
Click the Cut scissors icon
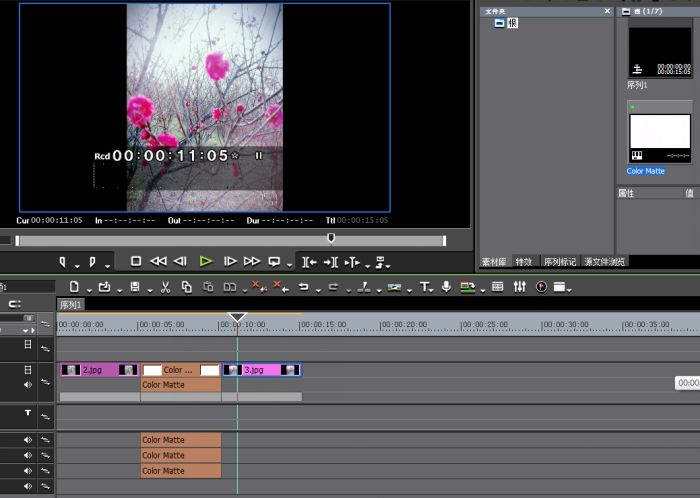tap(165, 287)
